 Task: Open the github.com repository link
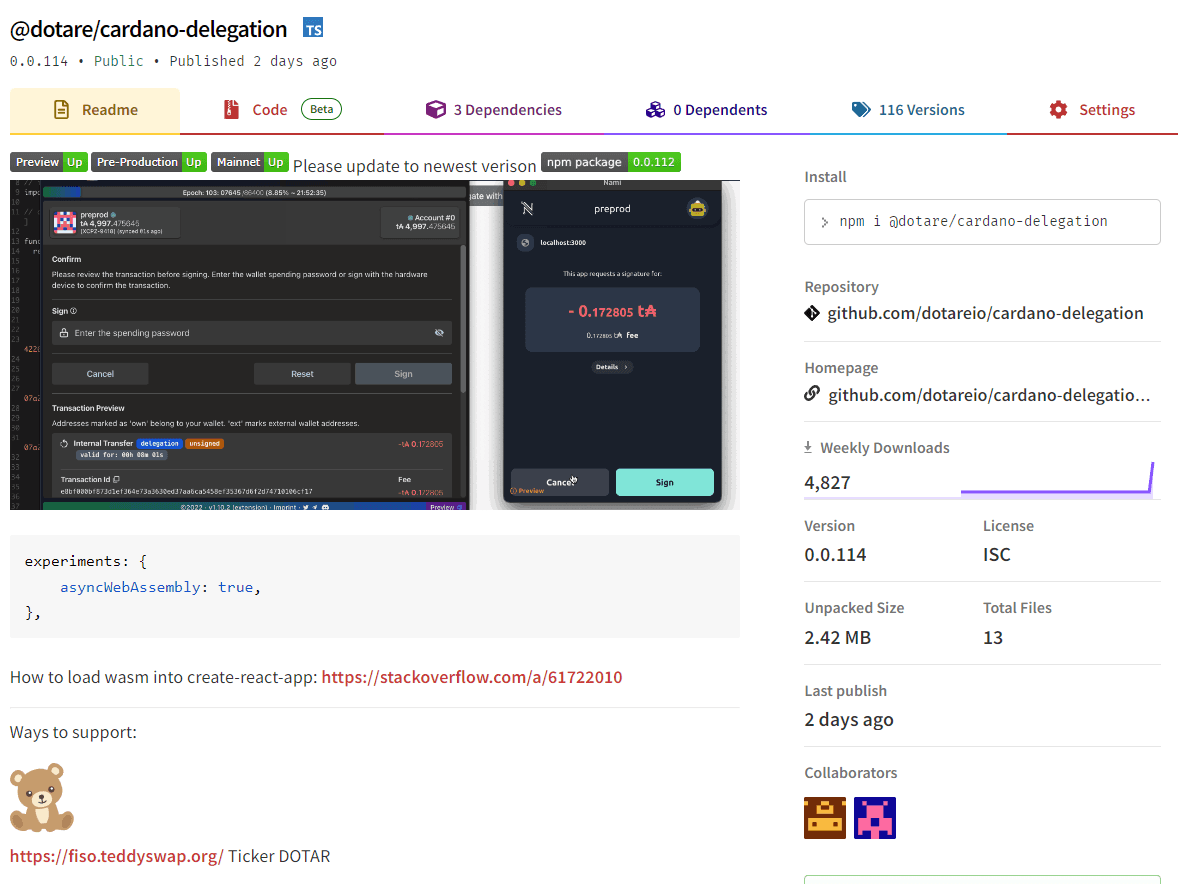(x=985, y=314)
